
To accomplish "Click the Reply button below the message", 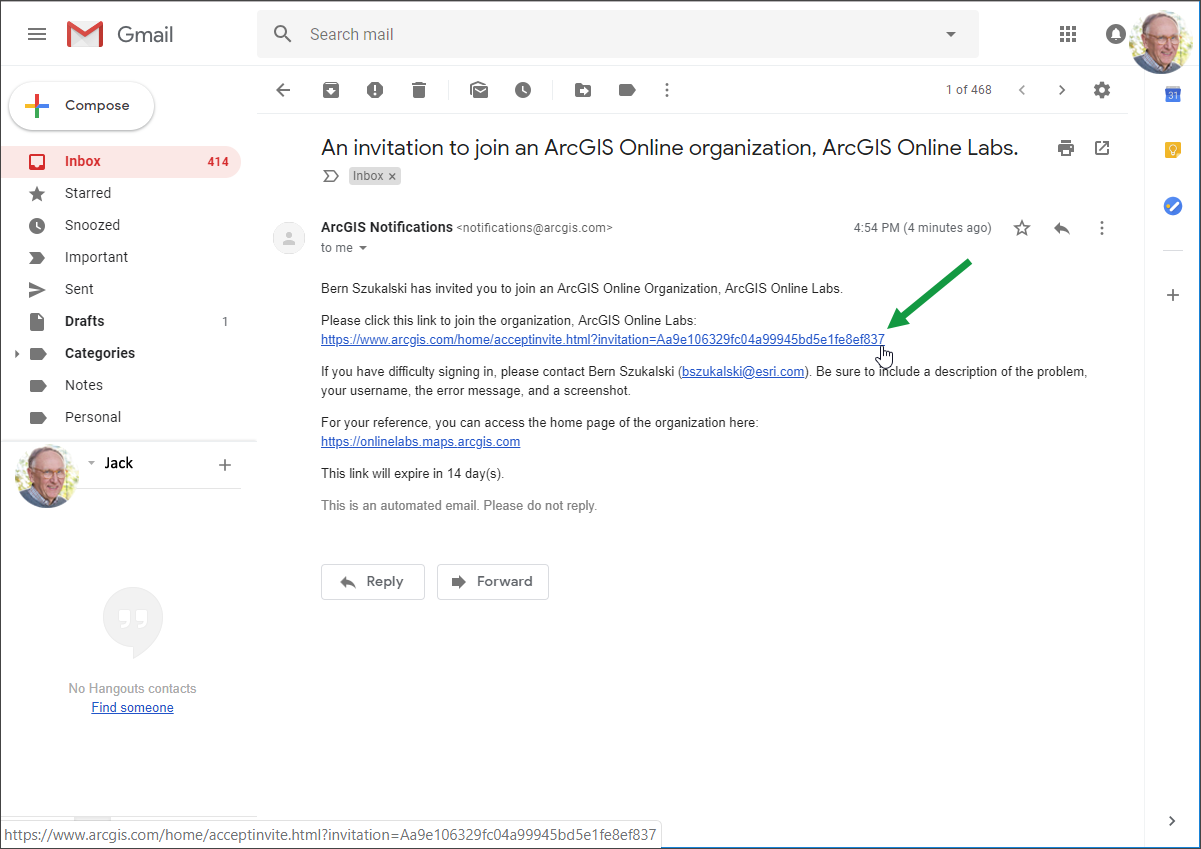I will point(373,582).
